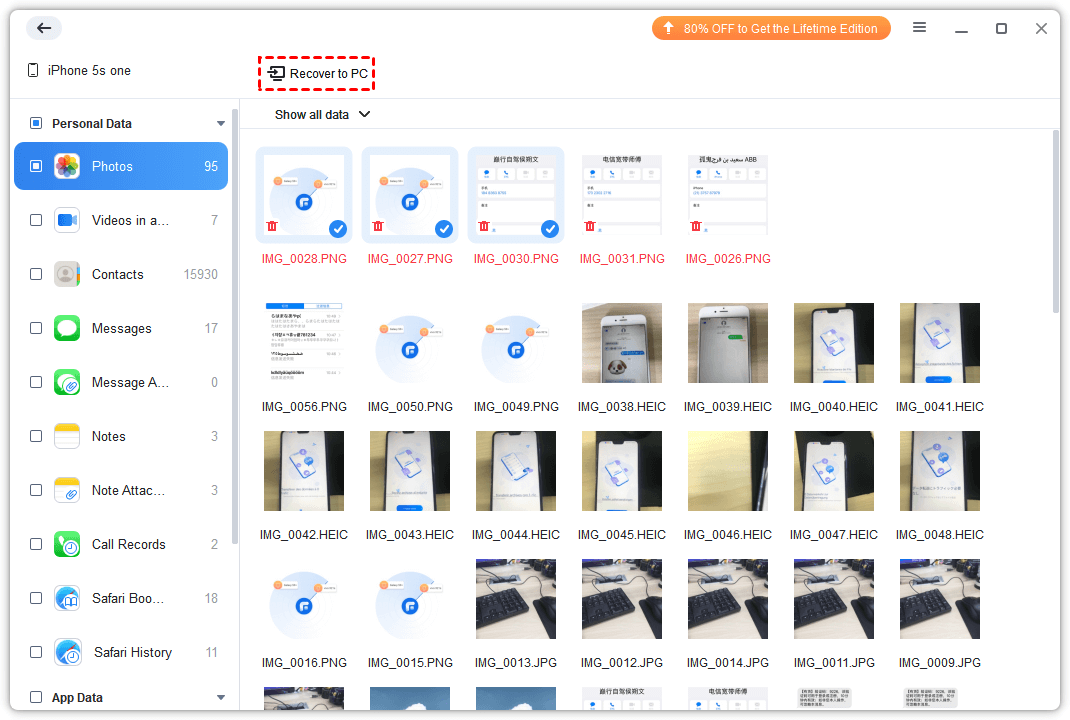Collapse the Personal Data section arrow
The width and height of the screenshot is (1070, 720).
click(221, 124)
